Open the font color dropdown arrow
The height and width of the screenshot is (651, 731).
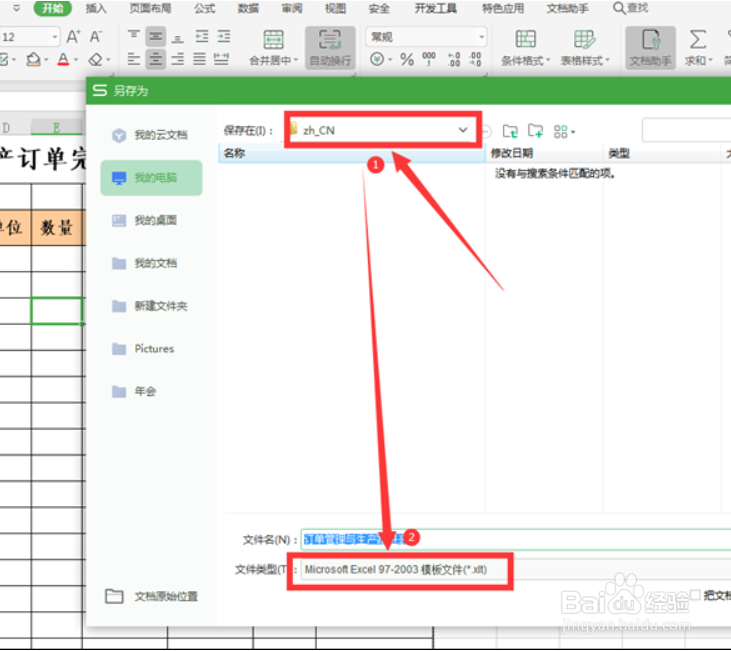point(76,60)
